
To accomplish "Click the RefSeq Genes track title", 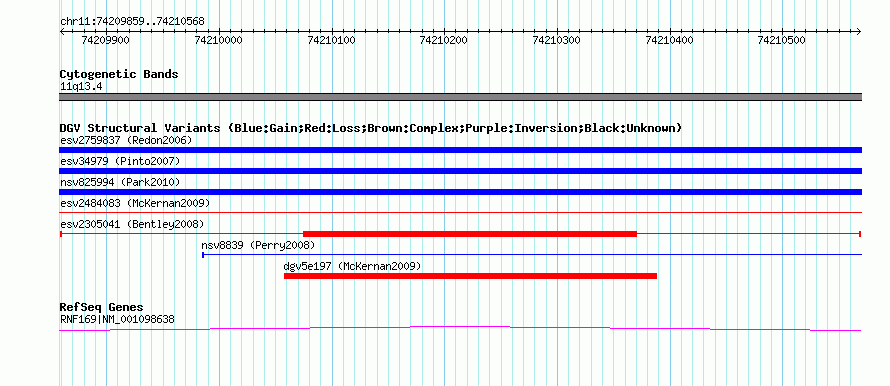I will [102, 308].
